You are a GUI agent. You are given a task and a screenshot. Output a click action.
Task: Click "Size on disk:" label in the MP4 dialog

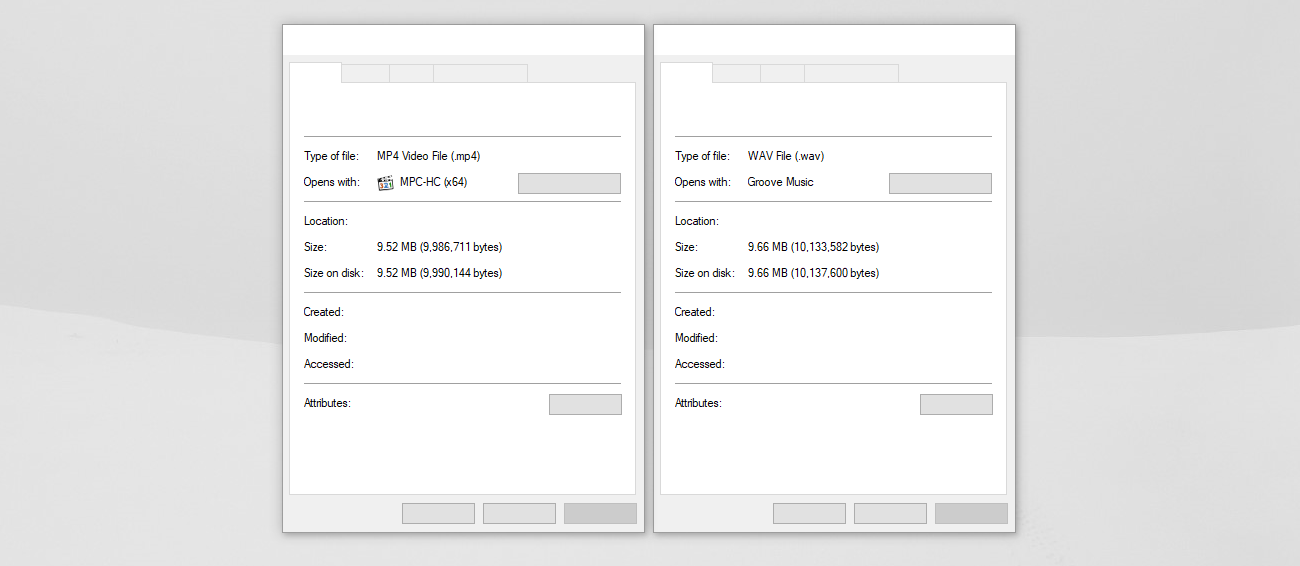[x=334, y=273]
